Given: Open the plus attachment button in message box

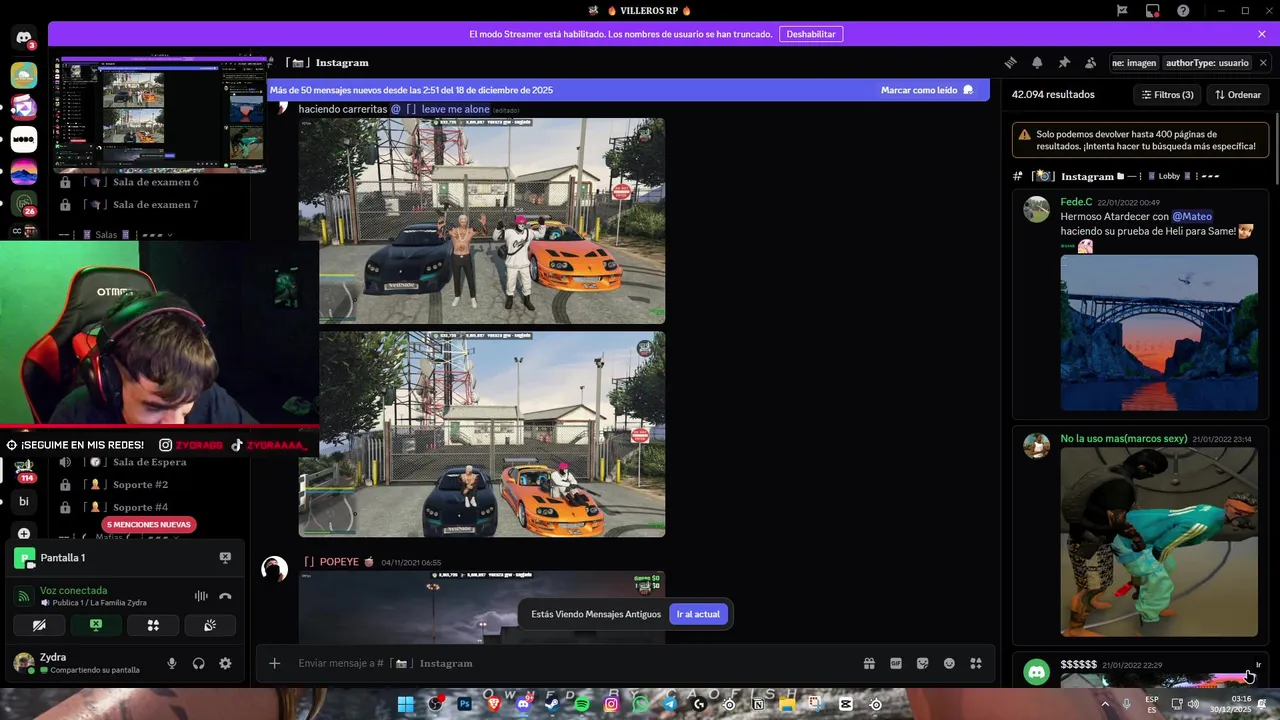Looking at the screenshot, I should point(274,663).
